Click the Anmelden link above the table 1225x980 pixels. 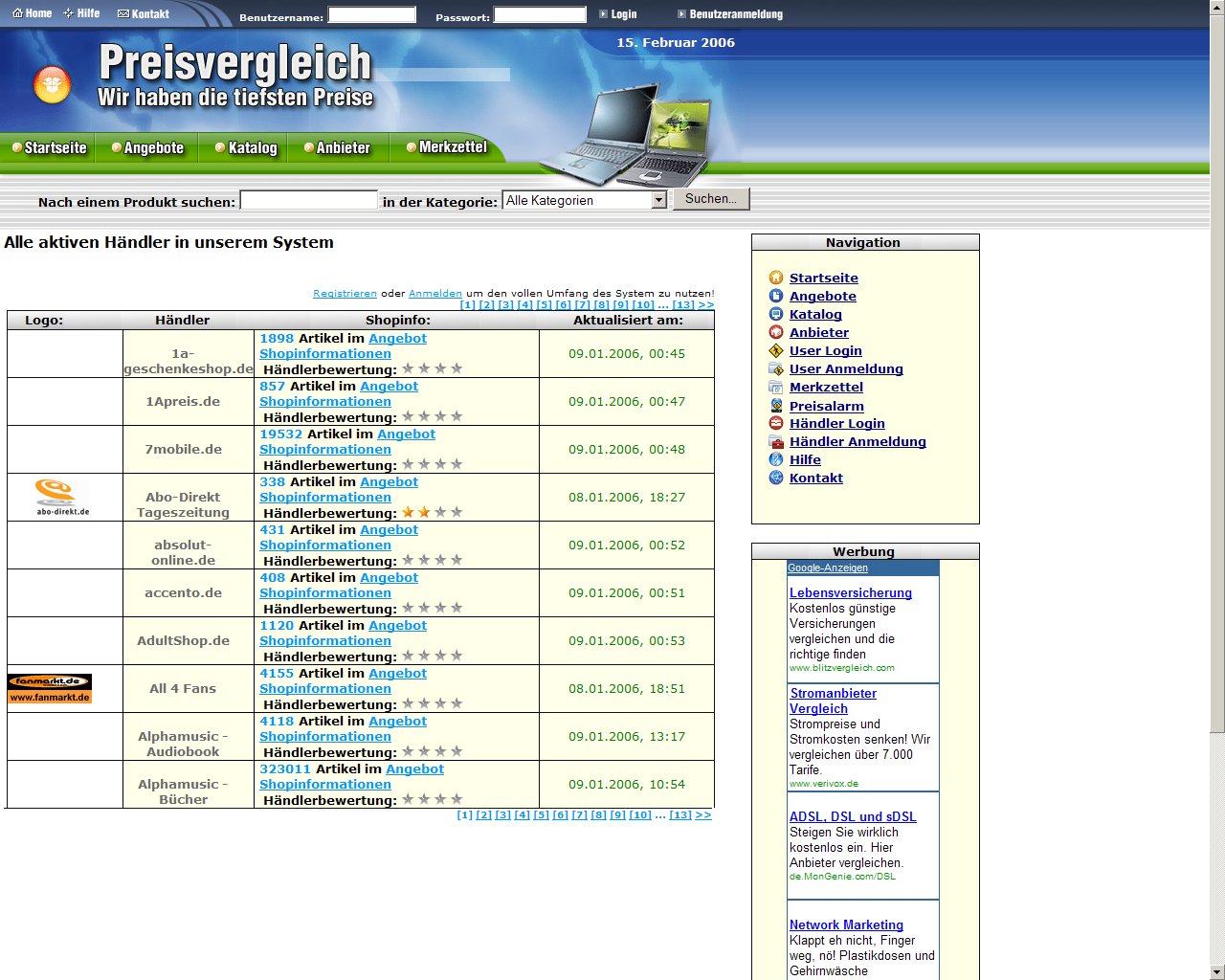[435, 294]
